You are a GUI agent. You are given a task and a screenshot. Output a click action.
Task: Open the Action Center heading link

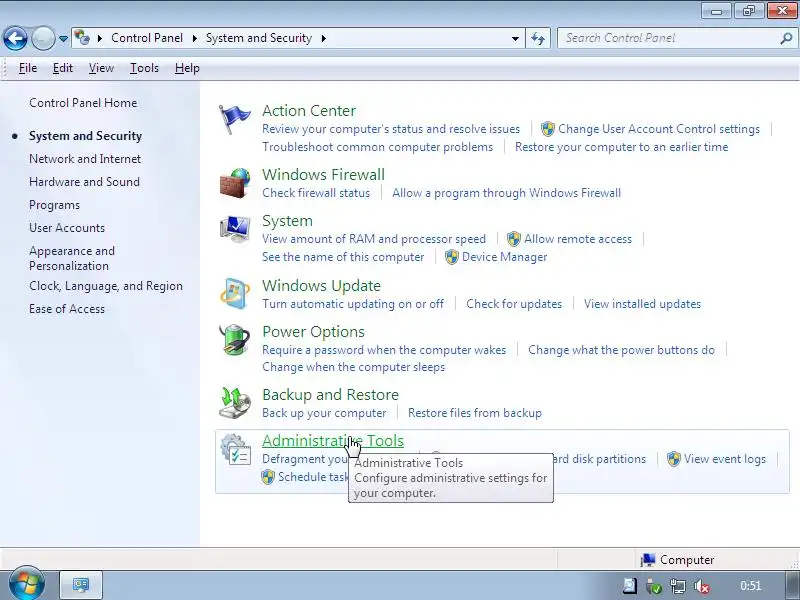(309, 111)
